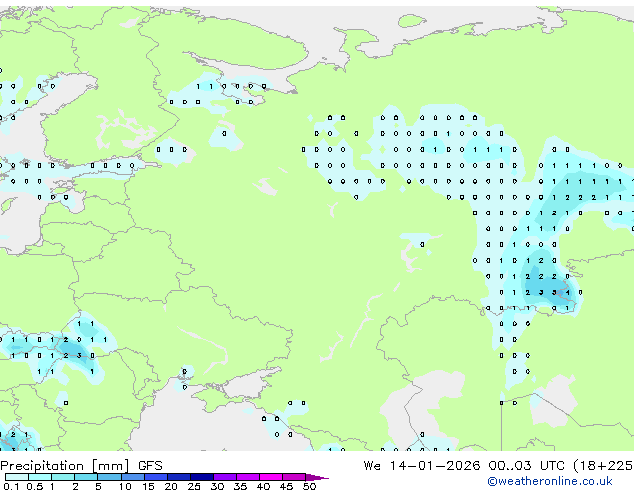
Task: Pick the 0.5–1 mm legend color swatch
Action: click(40, 477)
